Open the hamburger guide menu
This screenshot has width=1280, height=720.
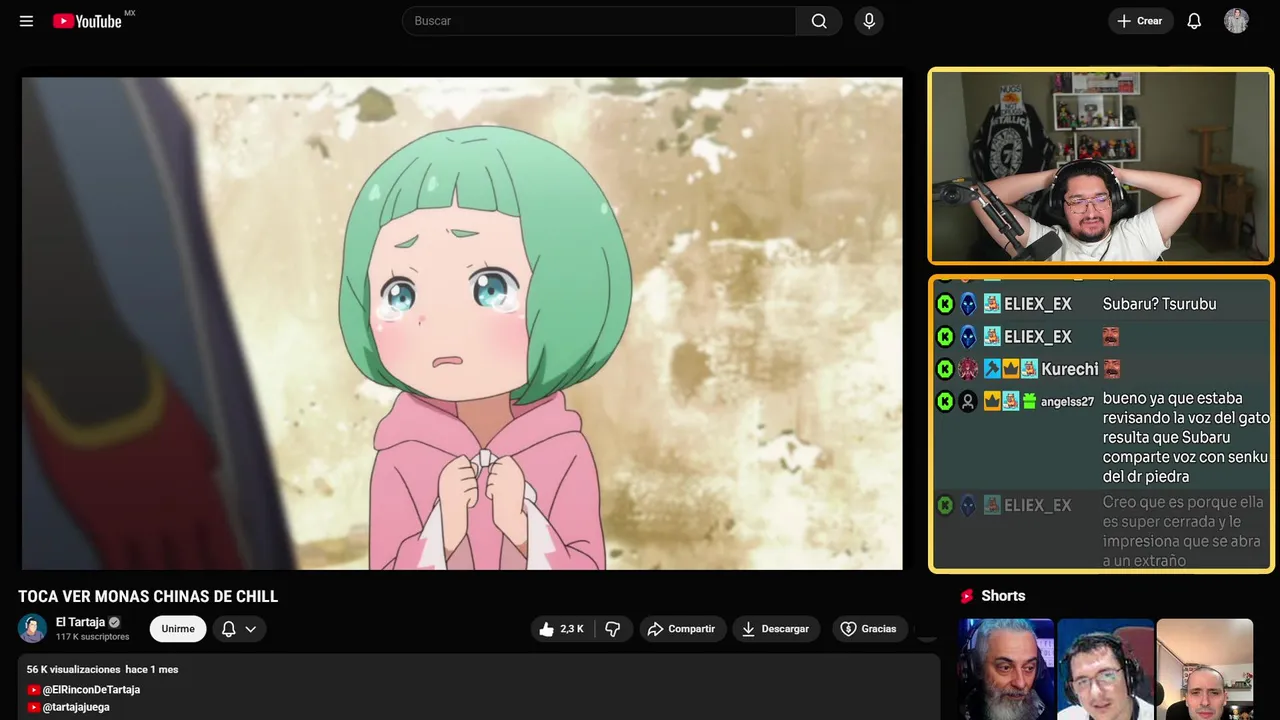click(x=26, y=21)
